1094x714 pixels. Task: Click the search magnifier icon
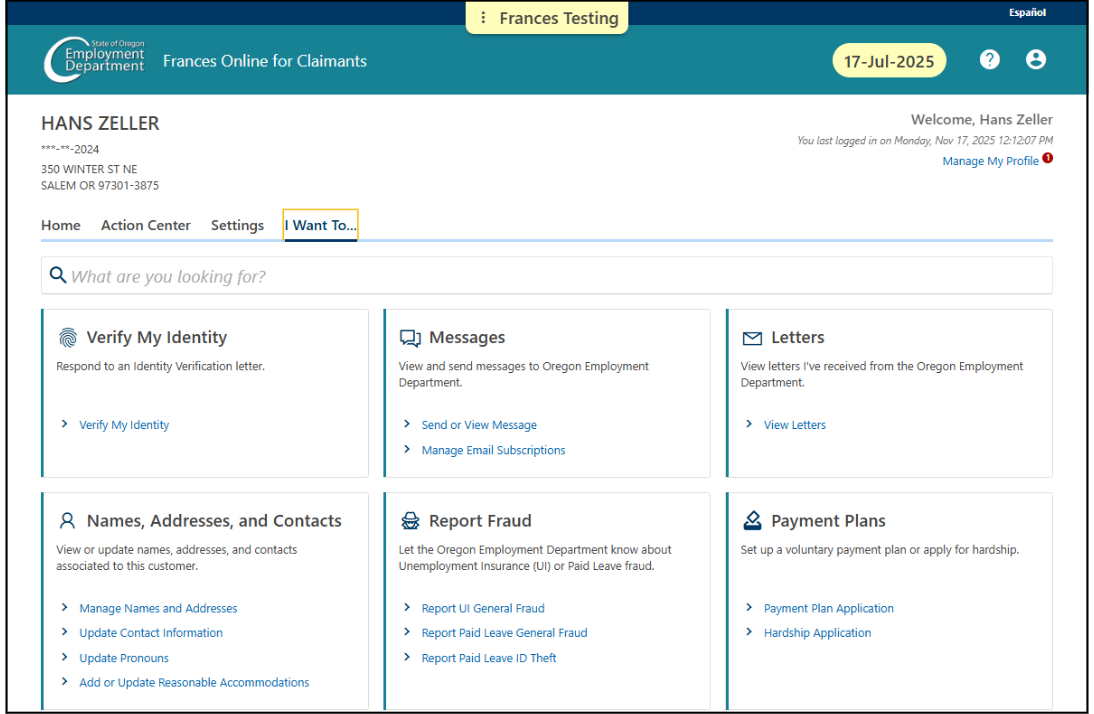(58, 275)
